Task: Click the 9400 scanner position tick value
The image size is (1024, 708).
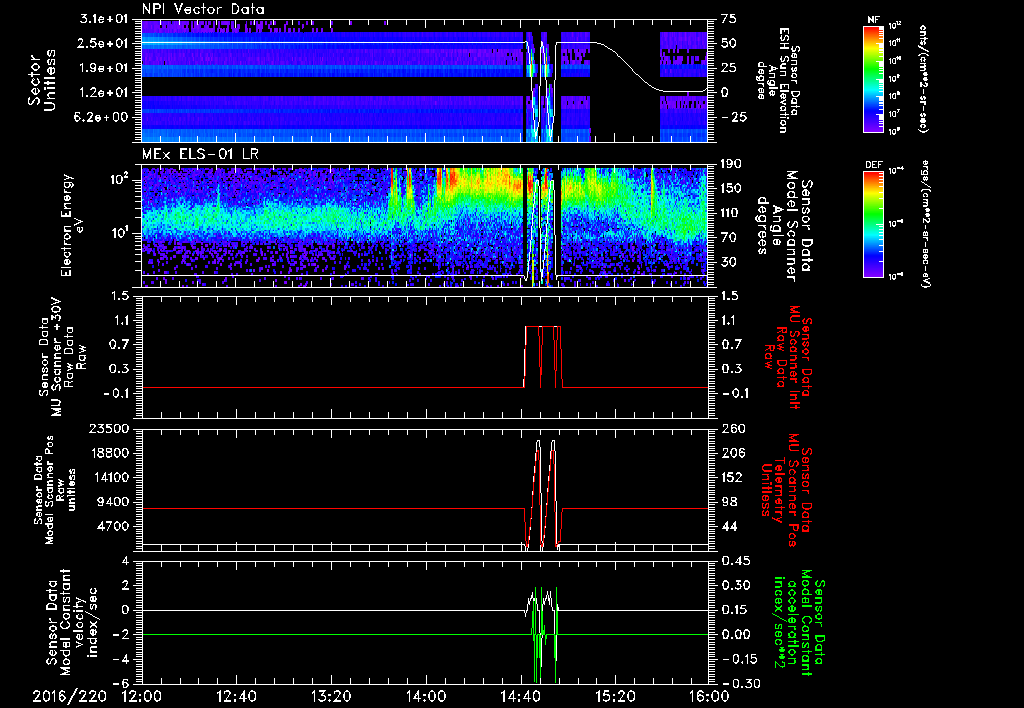Action: 111,502
